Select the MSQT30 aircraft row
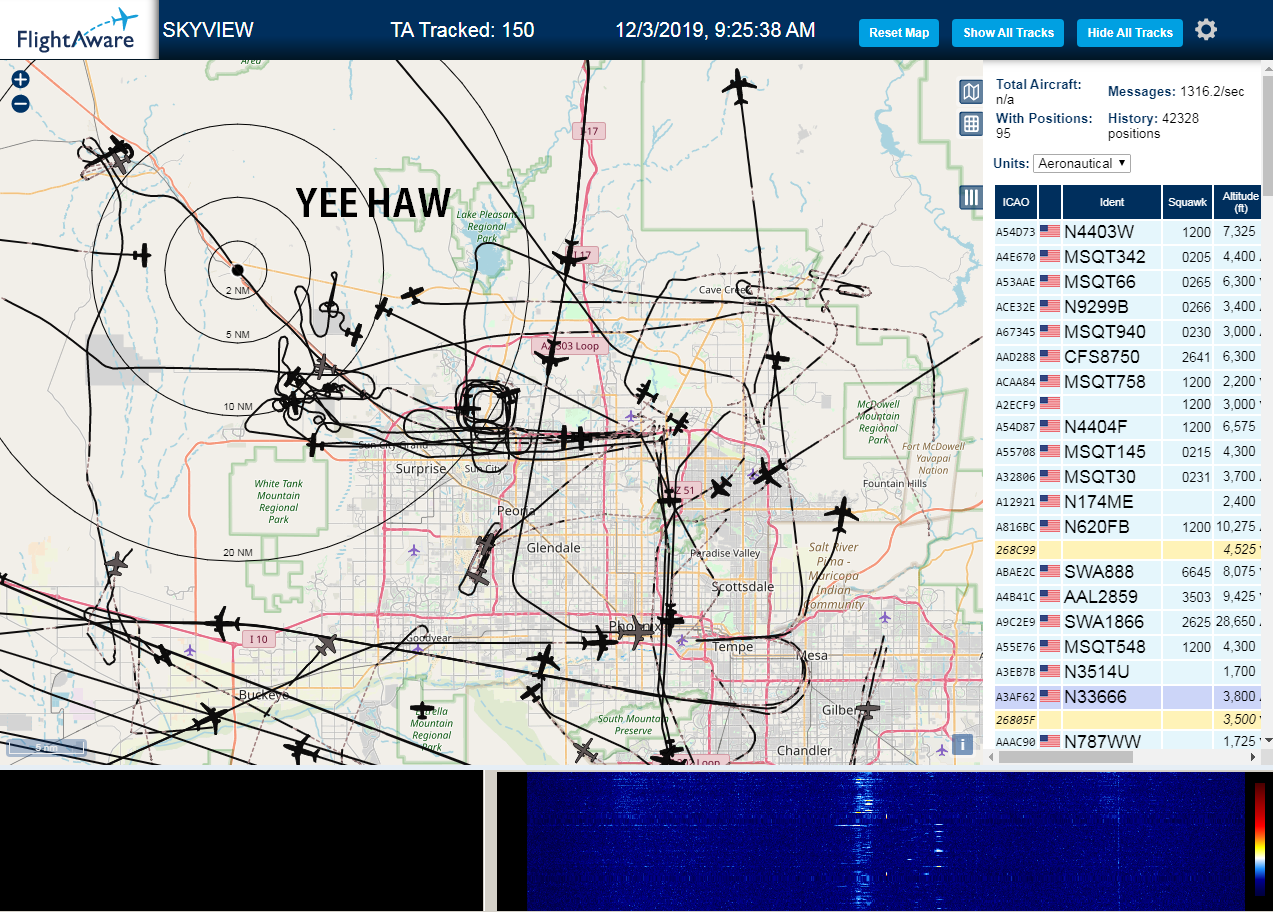This screenshot has width=1273, height=913. 1128,477
